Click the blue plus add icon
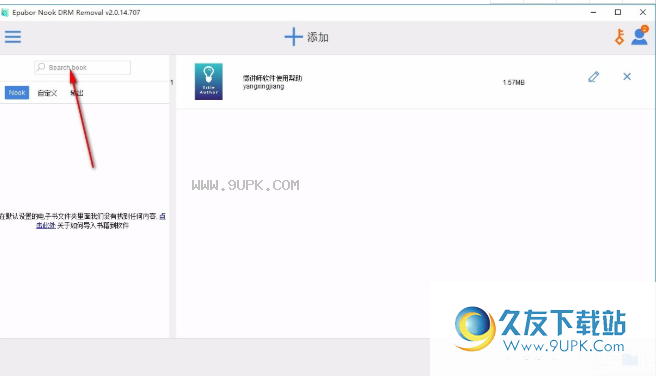This screenshot has width=656, height=376. [293, 37]
